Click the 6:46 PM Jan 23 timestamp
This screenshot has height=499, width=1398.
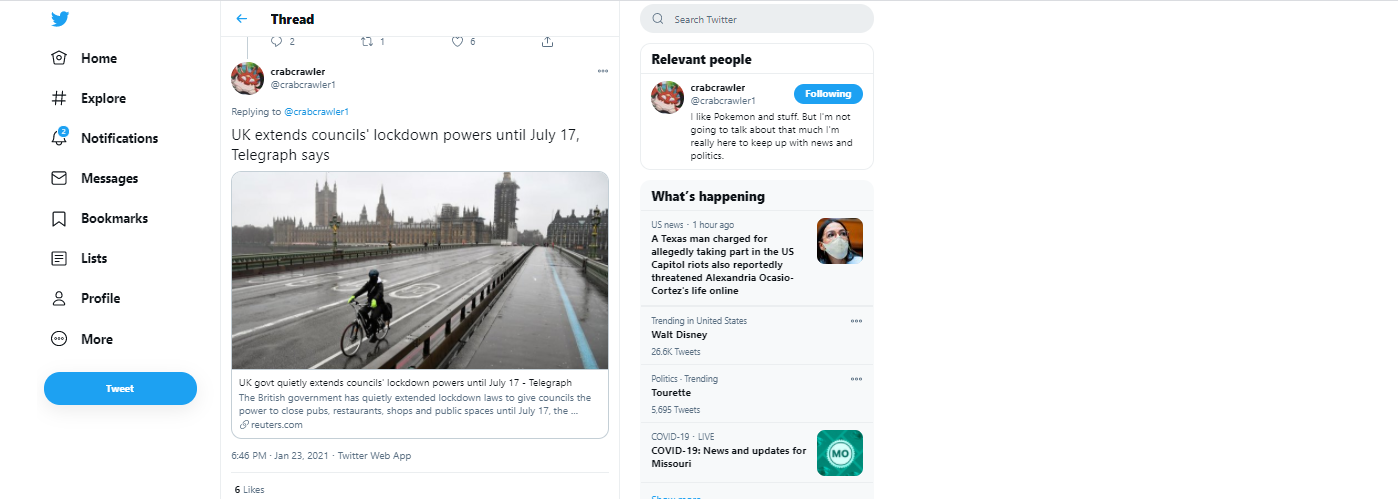tap(281, 455)
